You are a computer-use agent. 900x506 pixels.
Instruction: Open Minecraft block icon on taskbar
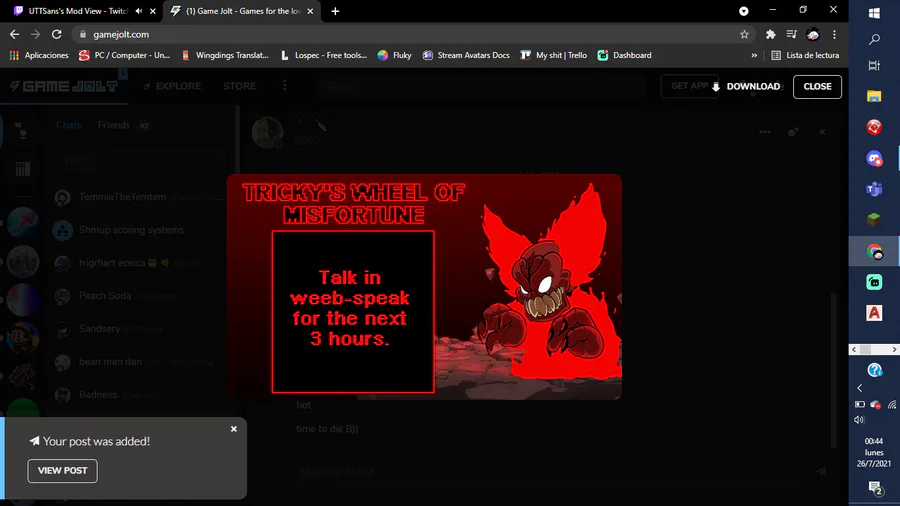874,220
